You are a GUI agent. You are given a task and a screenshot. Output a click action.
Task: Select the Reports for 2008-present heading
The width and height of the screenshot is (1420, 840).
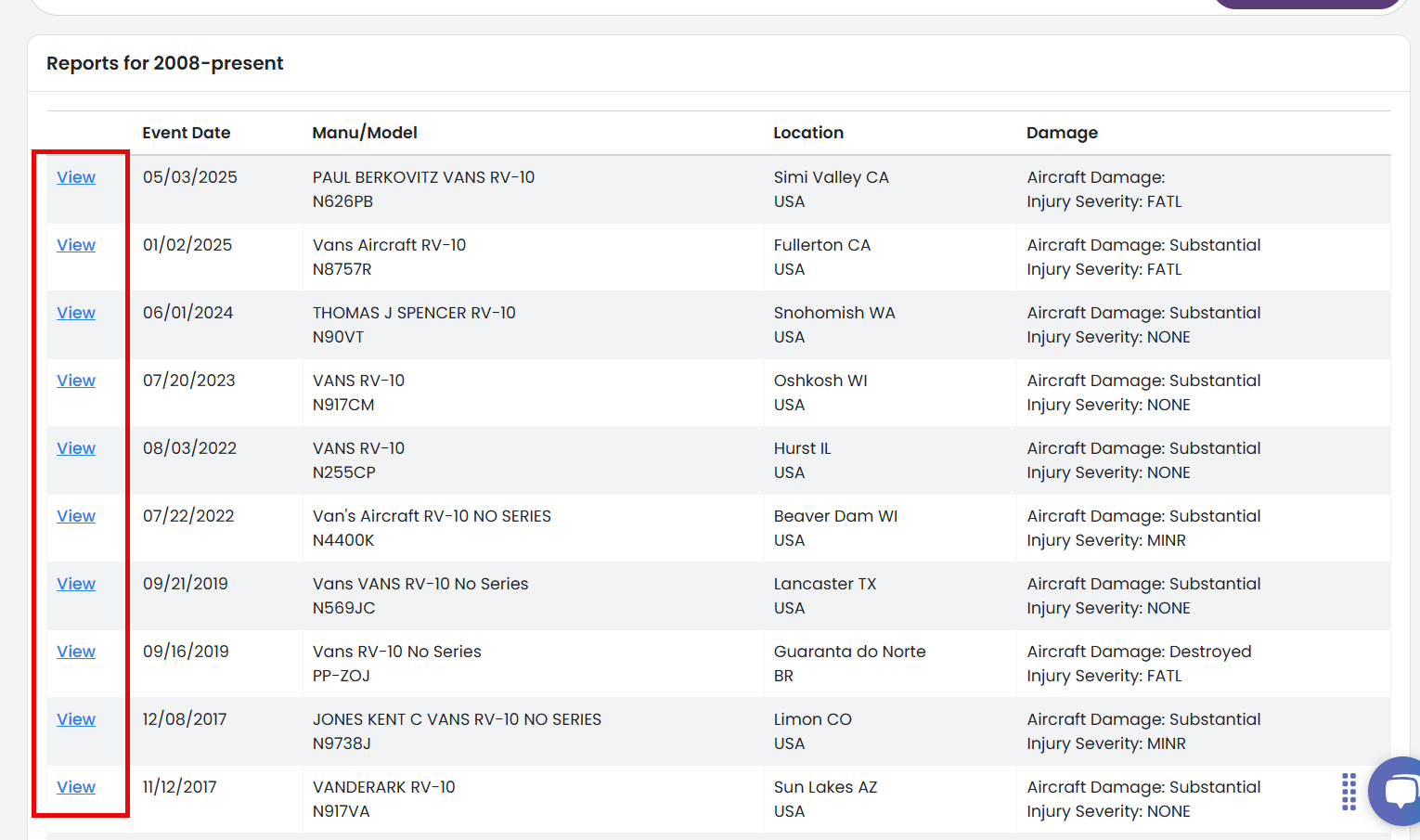165,63
